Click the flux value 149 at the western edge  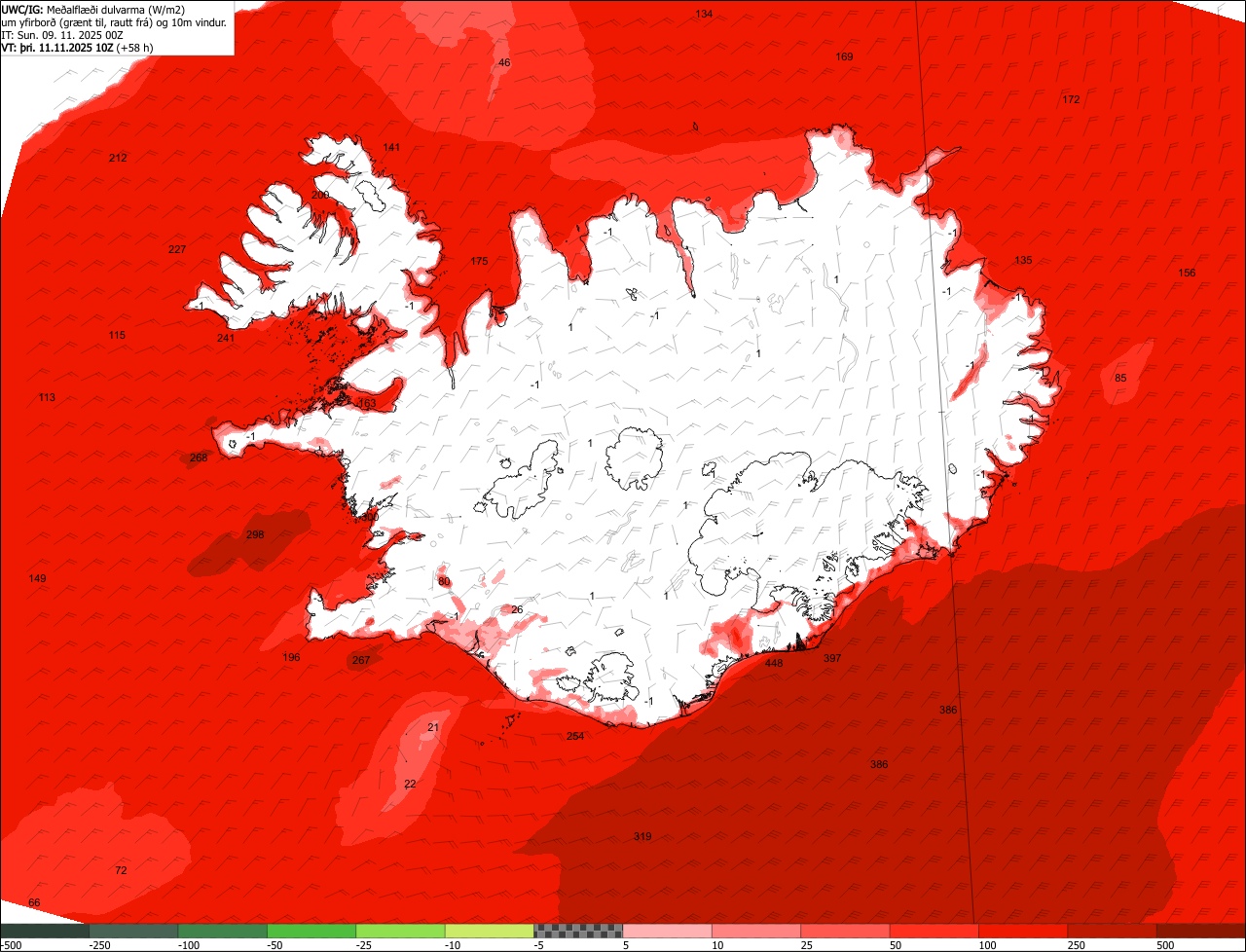37,578
